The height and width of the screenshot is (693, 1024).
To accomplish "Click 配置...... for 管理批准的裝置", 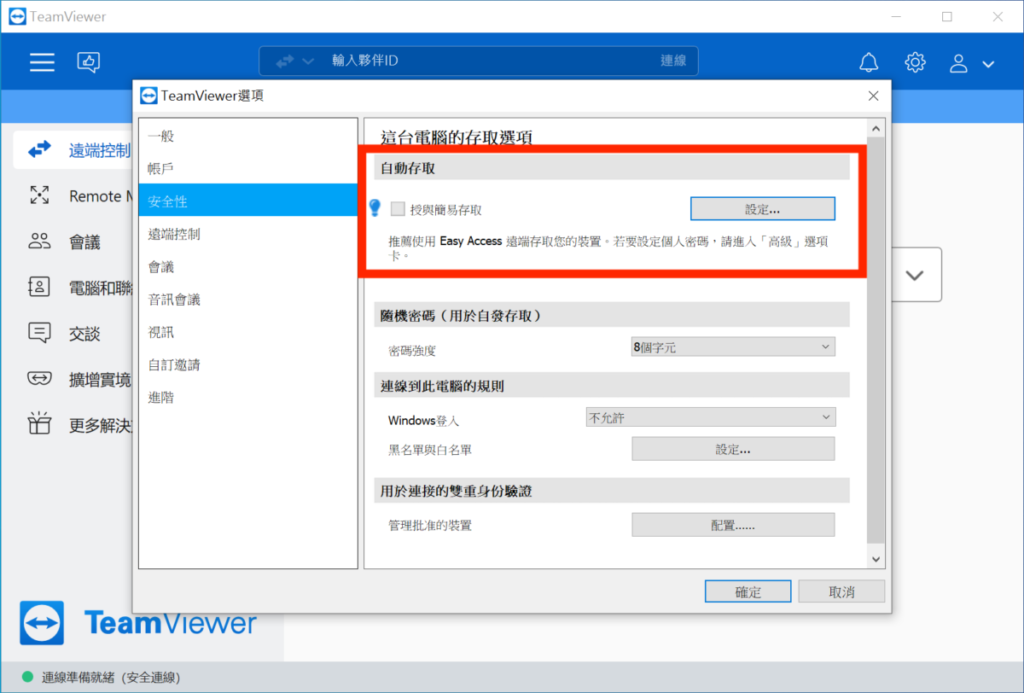I will (x=733, y=524).
